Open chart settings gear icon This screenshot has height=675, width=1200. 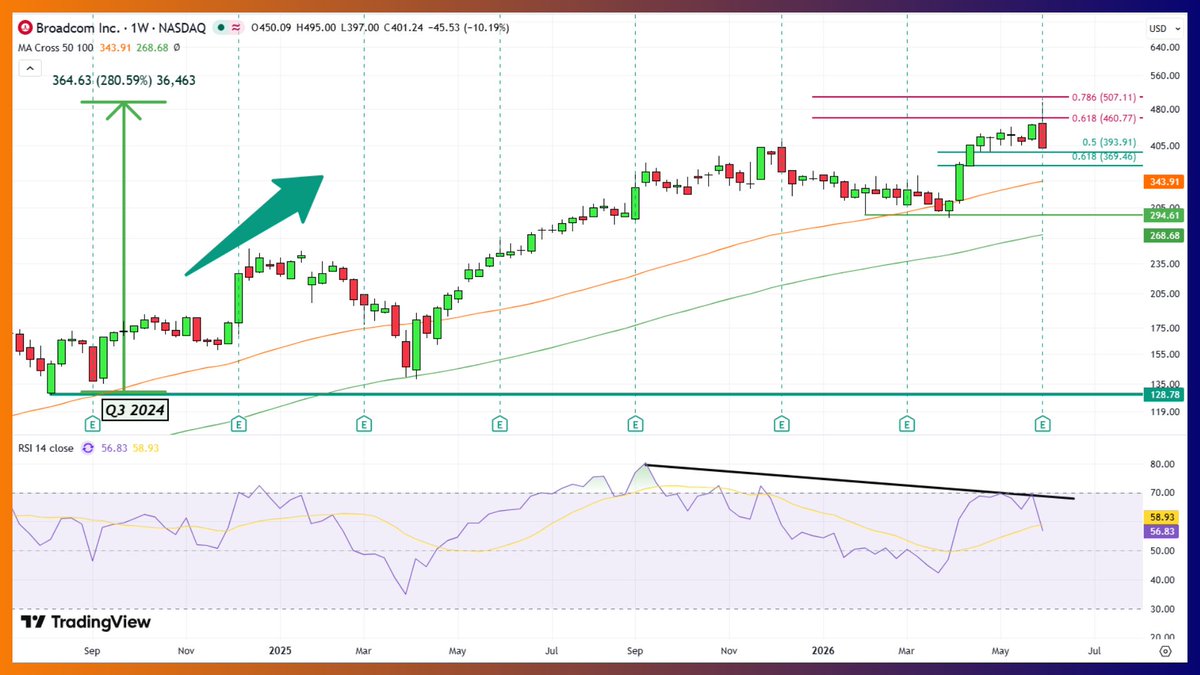(1165, 650)
